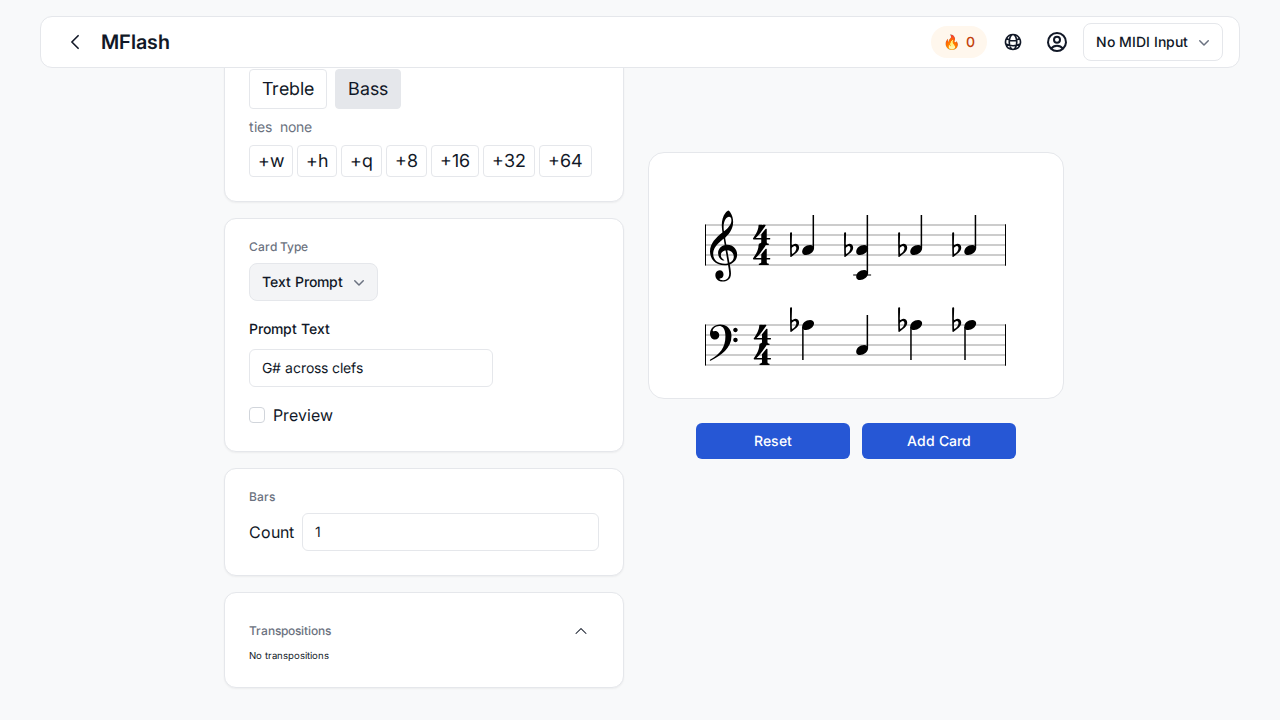Open the Text Prompt card type dropdown

click(x=313, y=282)
